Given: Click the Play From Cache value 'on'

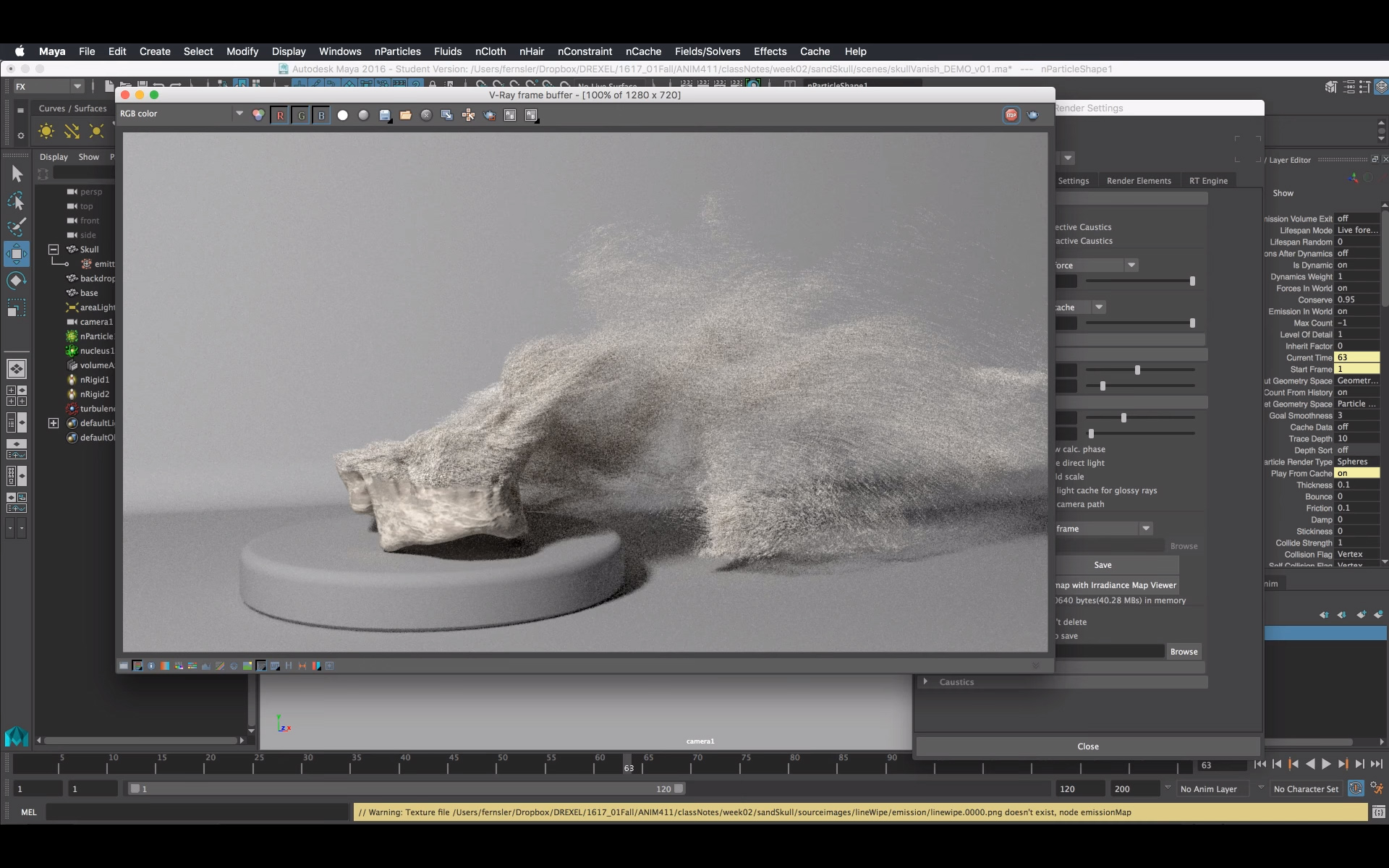Looking at the screenshot, I should (1357, 473).
